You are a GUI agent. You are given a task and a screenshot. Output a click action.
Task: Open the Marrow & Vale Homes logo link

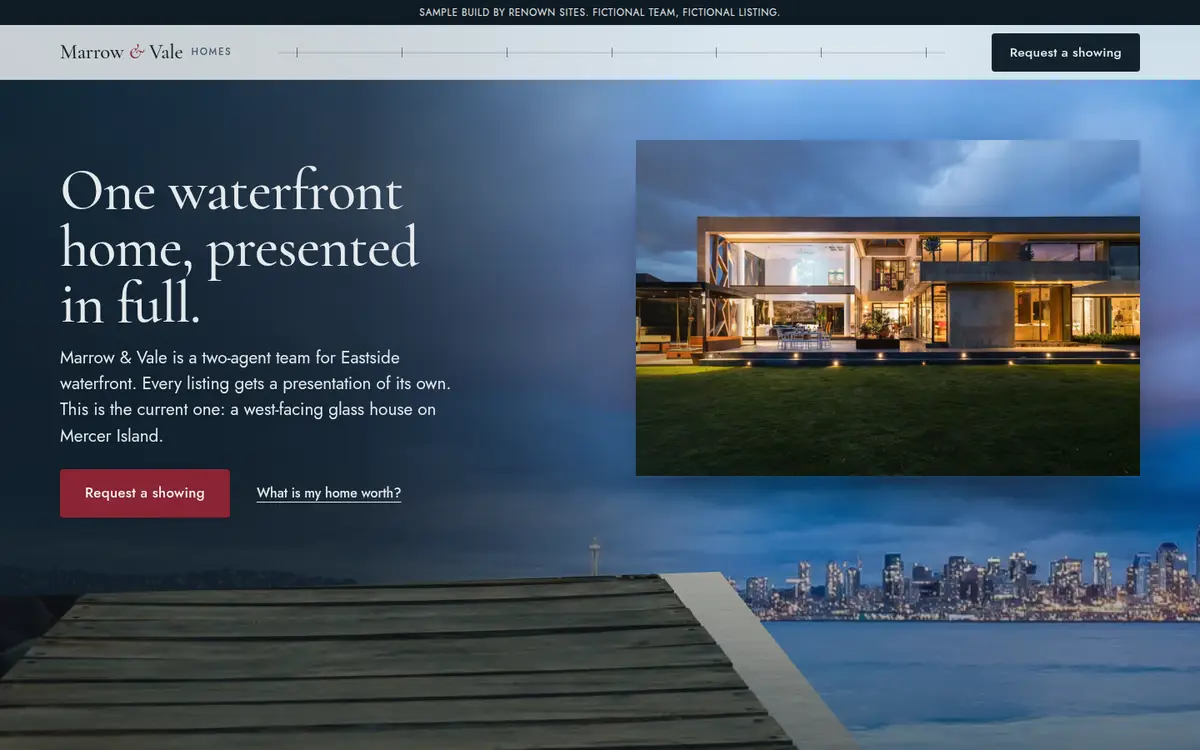click(146, 52)
